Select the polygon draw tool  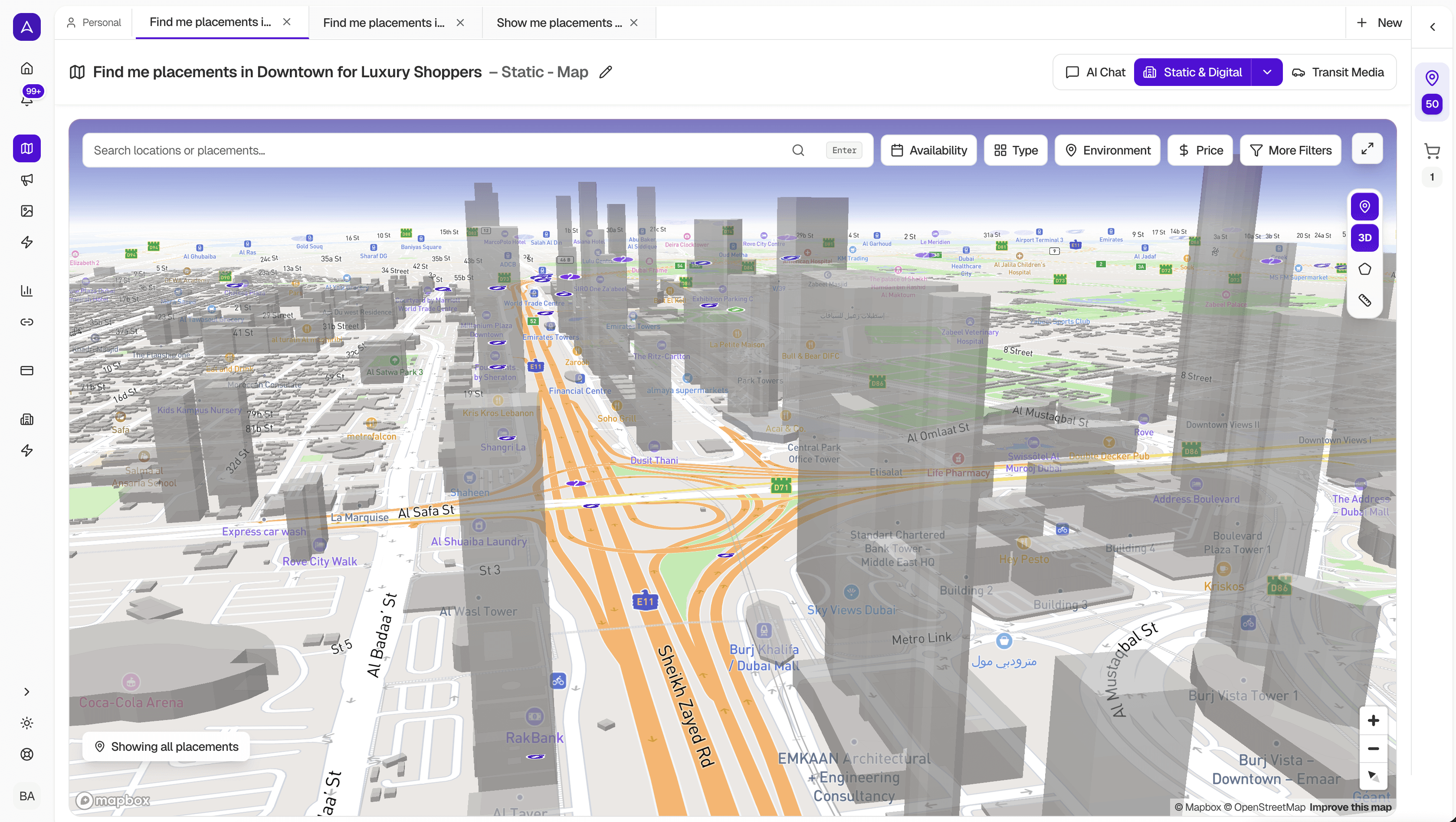(x=1364, y=269)
